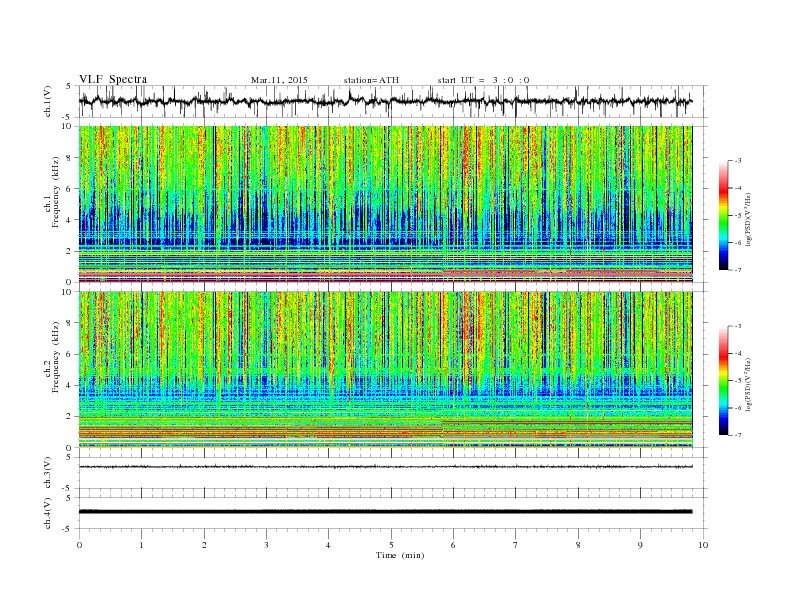
Task: Select the "start UT = 3 :0 :0" text
Action: click(483, 80)
